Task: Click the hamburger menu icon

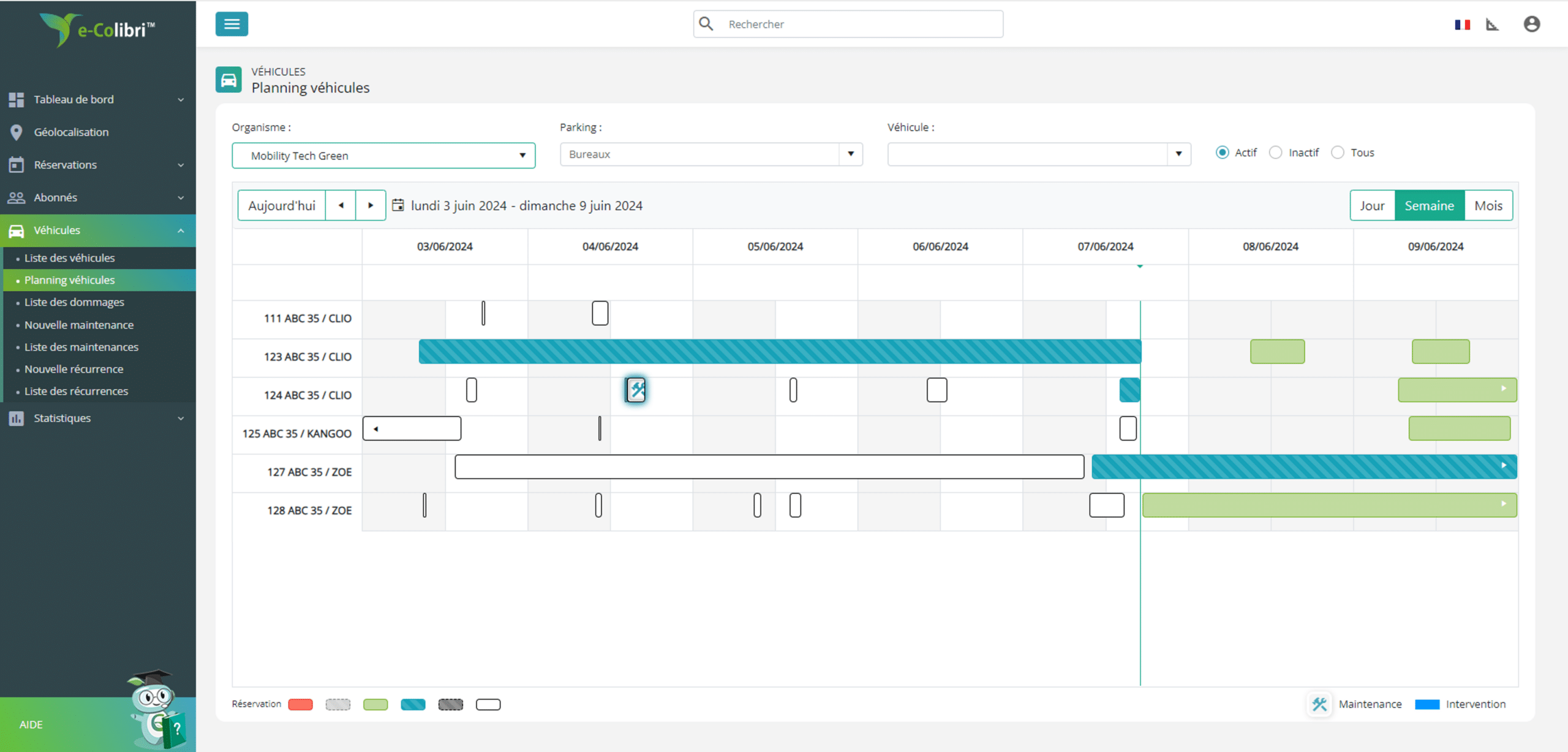Action: click(232, 24)
